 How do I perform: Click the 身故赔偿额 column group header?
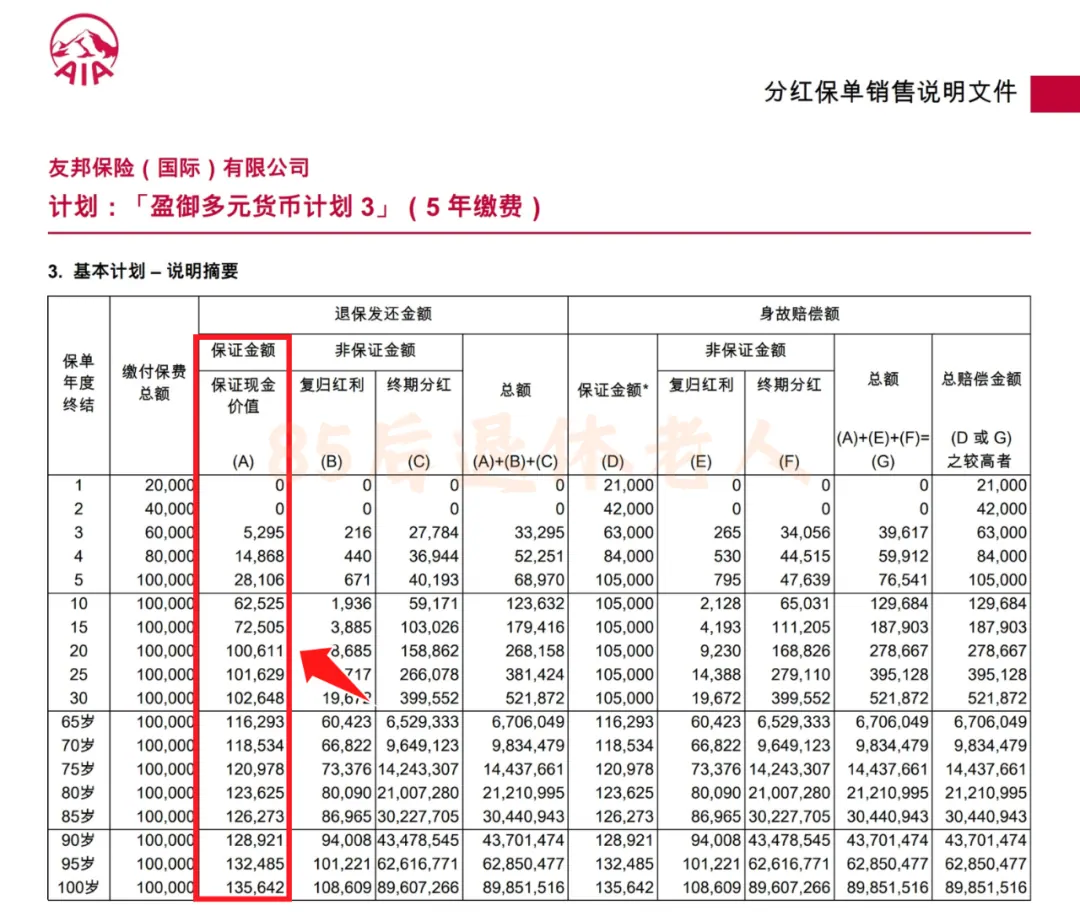[799, 314]
